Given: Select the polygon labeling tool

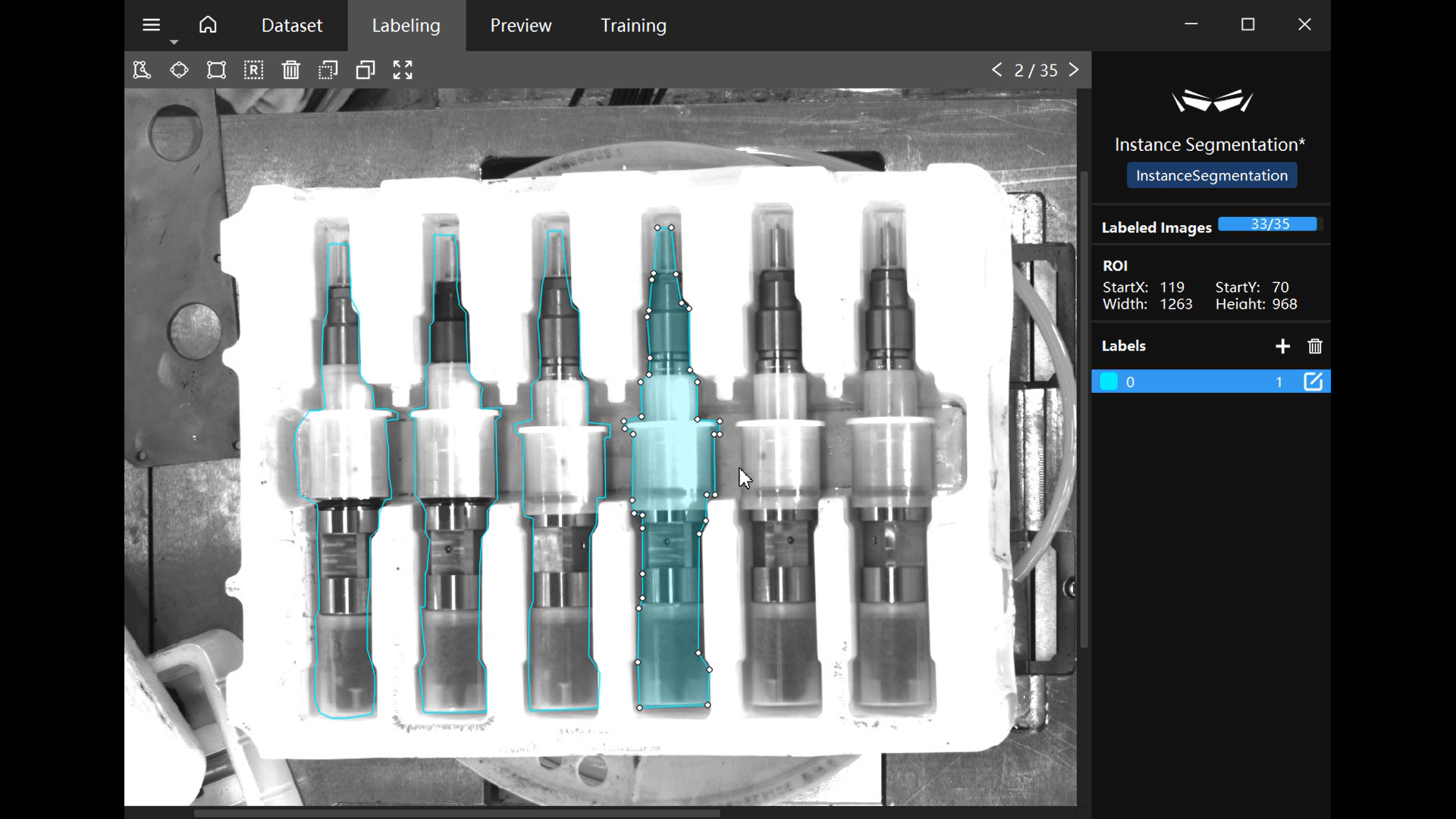Looking at the screenshot, I should coord(142,71).
